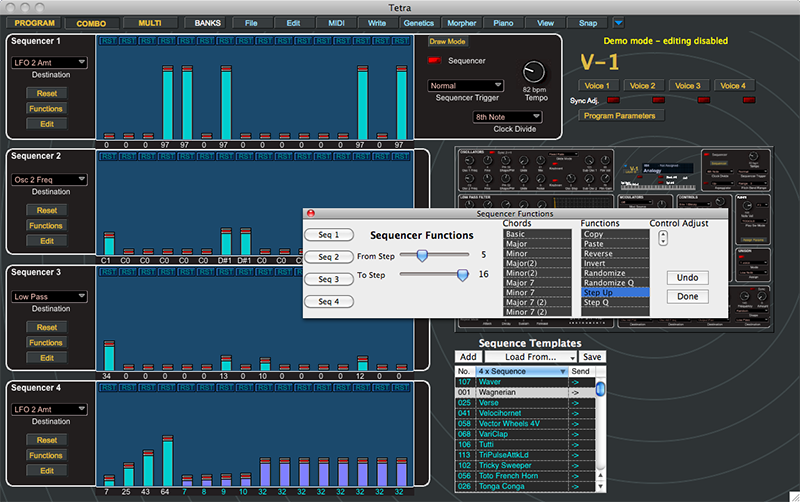The width and height of the screenshot is (800, 502).
Task: Click Program Parameters button
Action: [619, 116]
